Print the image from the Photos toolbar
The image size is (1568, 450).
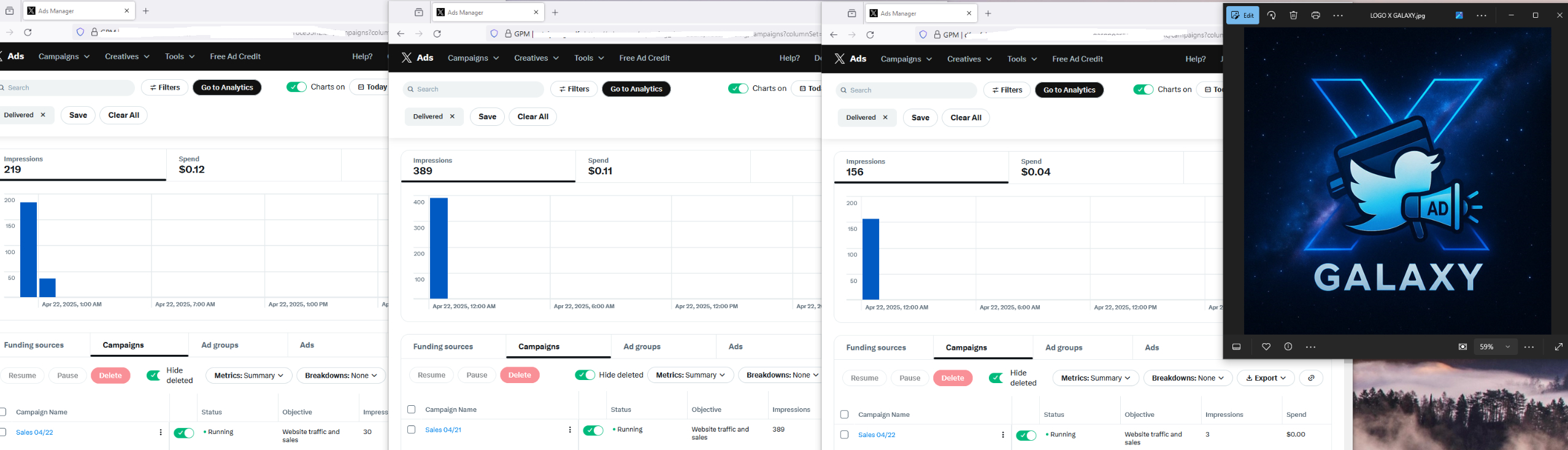(1315, 15)
